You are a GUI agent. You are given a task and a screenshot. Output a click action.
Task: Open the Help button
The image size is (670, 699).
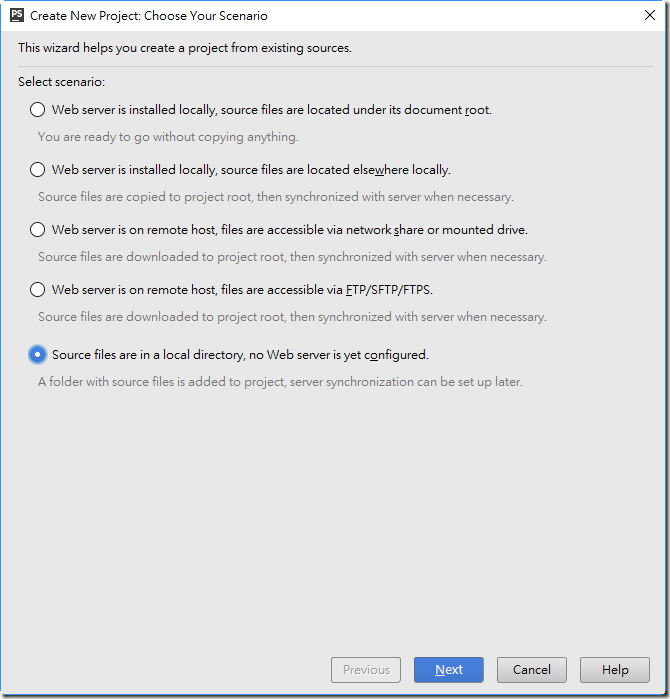point(615,670)
